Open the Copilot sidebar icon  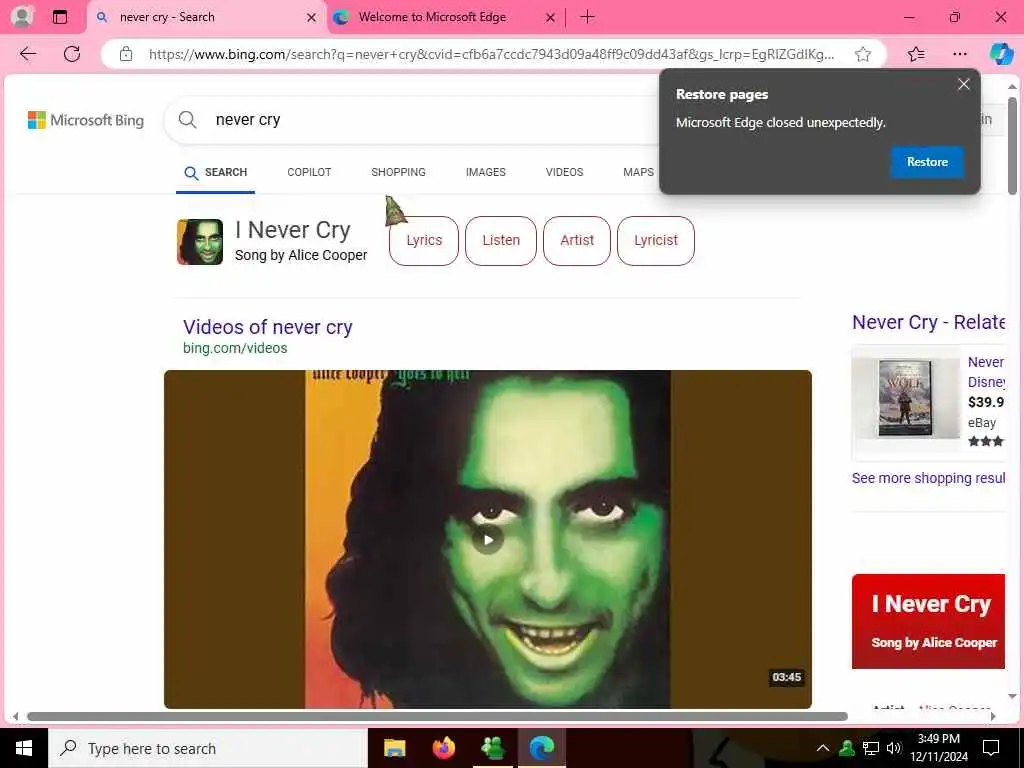coord(1001,54)
